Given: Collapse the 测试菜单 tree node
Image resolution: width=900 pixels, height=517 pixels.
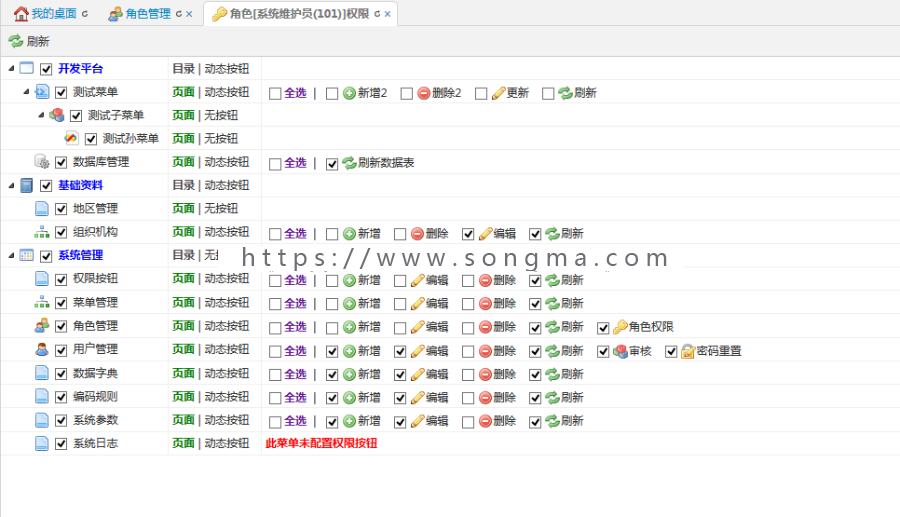Looking at the screenshot, I should click(26, 92).
